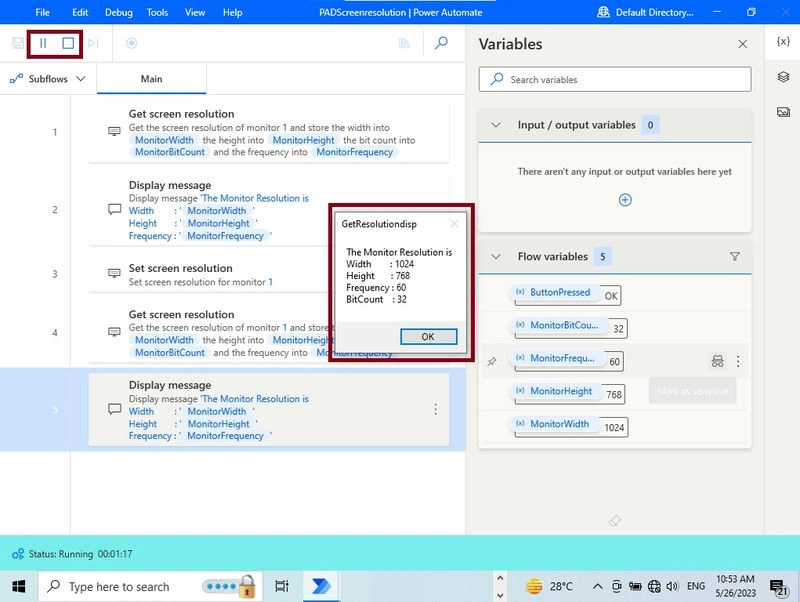Open the Windows Start menu

click(18, 587)
